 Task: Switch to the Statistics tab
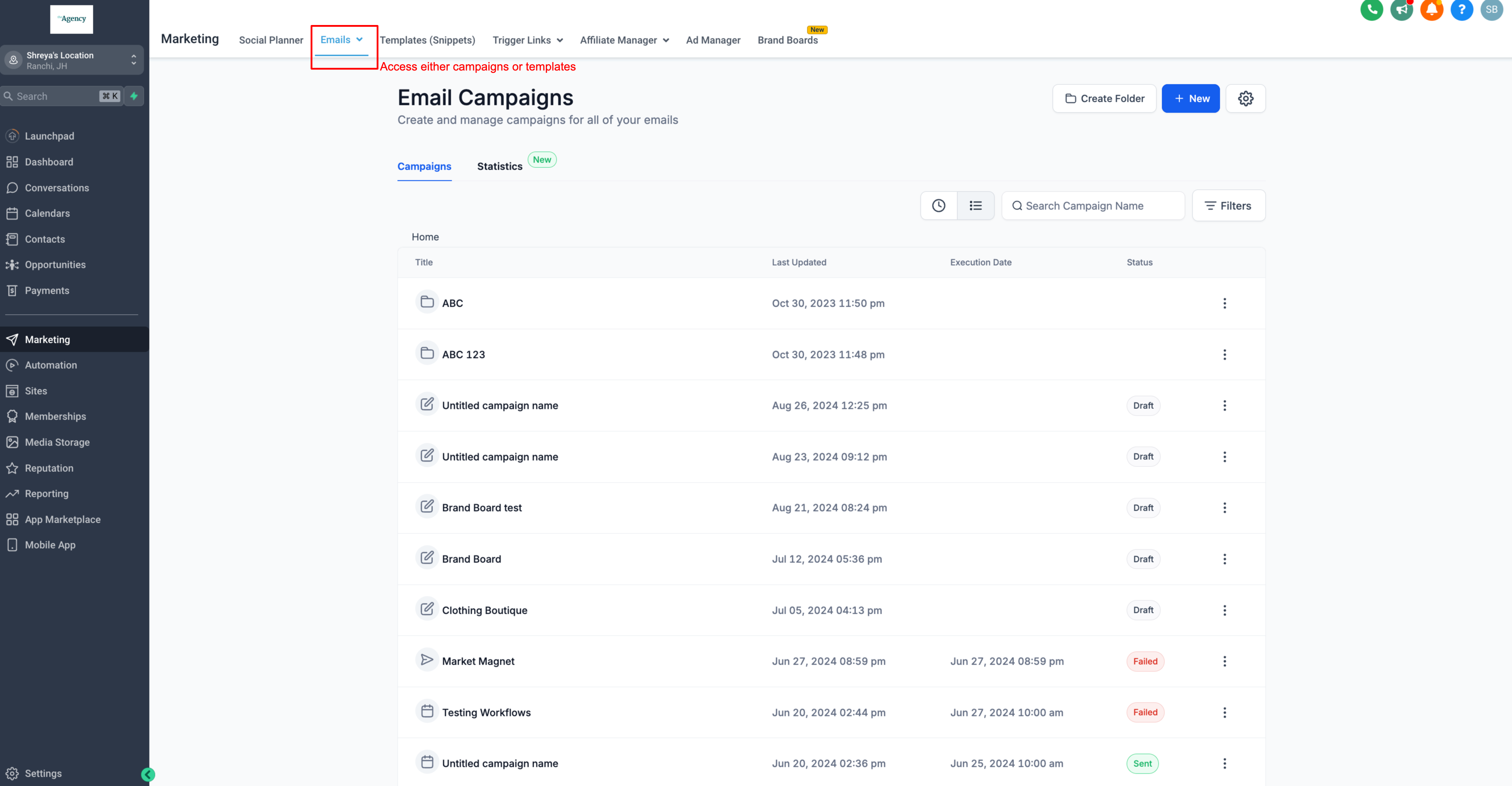click(499, 166)
